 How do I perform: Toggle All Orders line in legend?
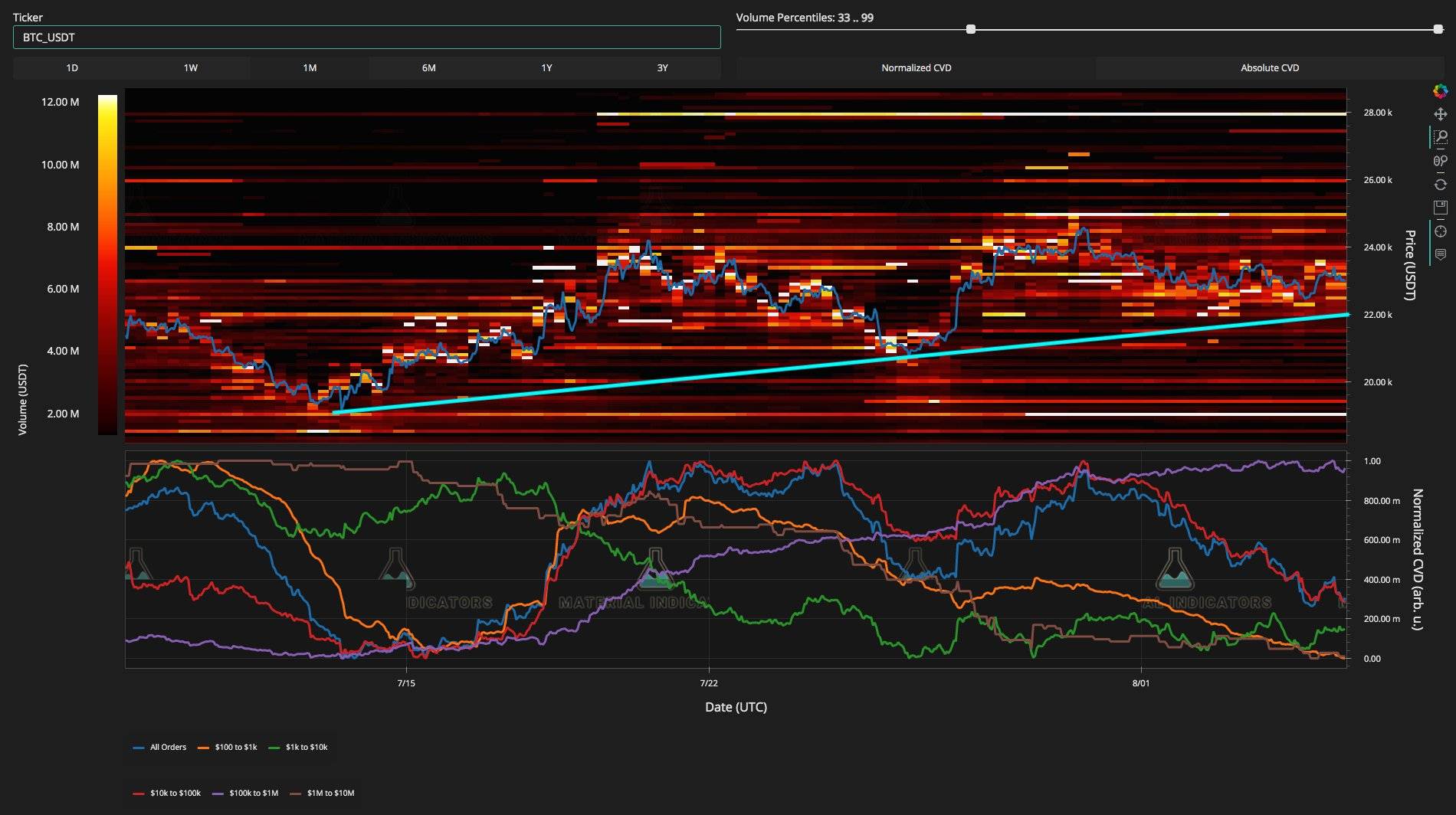point(160,747)
